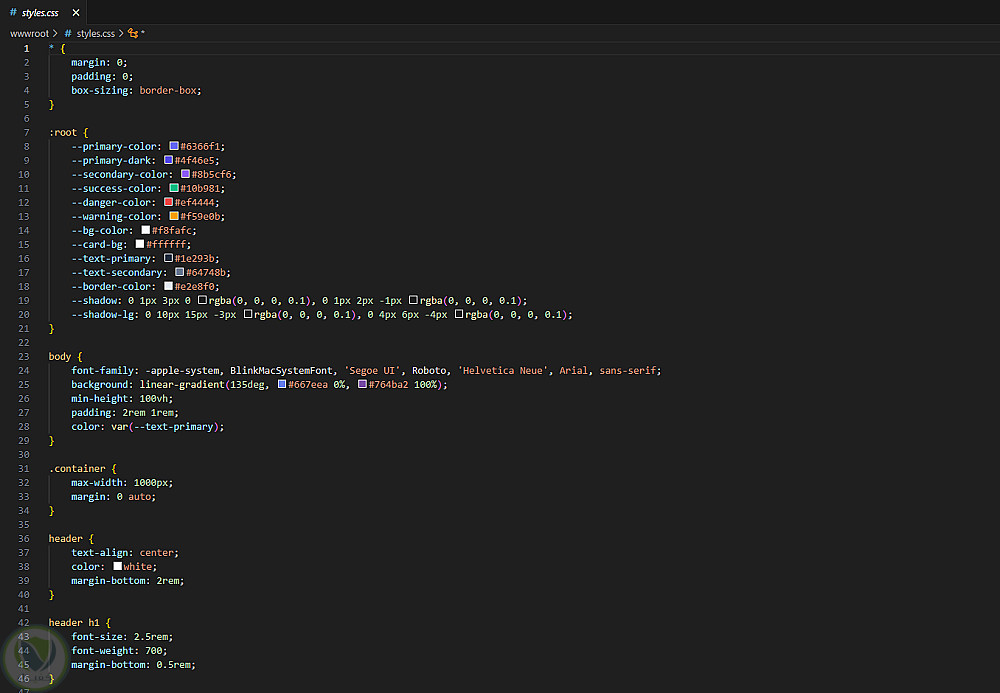Click the red --danger-color swatch
The width and height of the screenshot is (1000, 693).
pyautogui.click(x=169, y=202)
